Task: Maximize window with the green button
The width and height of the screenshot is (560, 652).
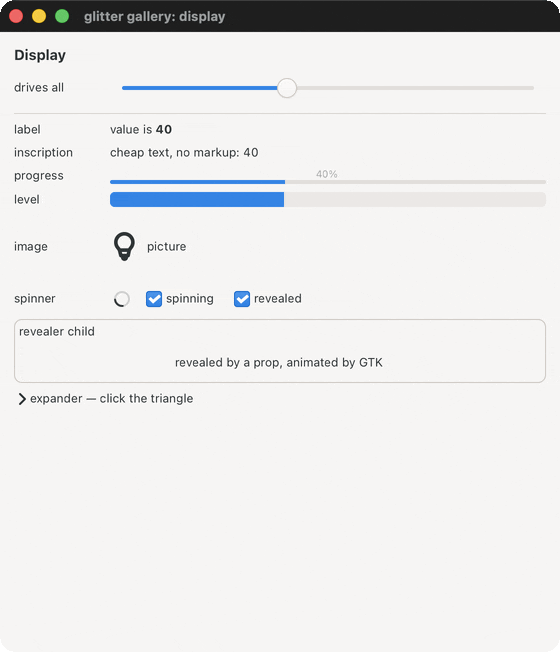Action: 62,16
